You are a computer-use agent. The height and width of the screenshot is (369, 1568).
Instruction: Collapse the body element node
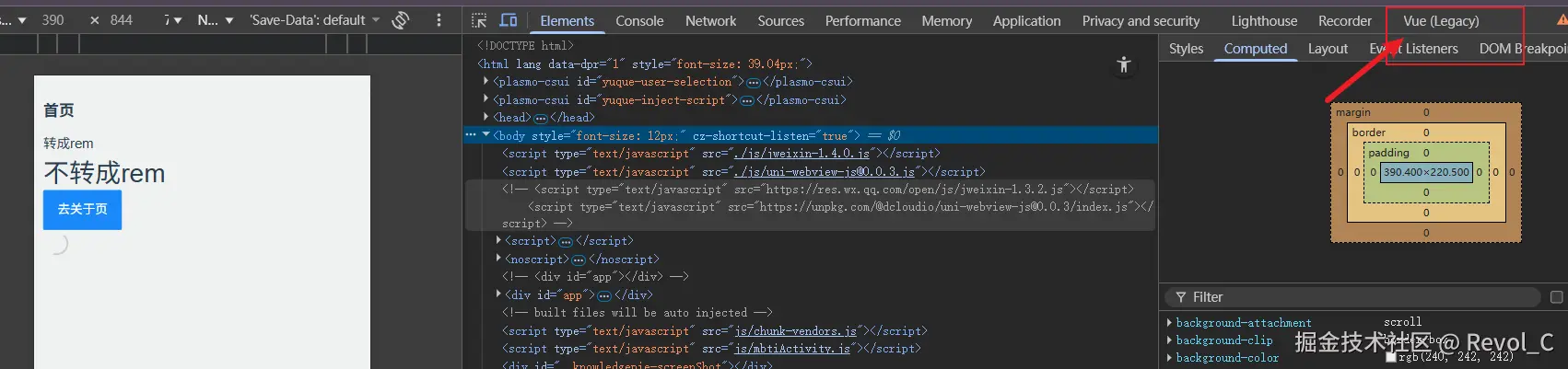click(x=486, y=135)
